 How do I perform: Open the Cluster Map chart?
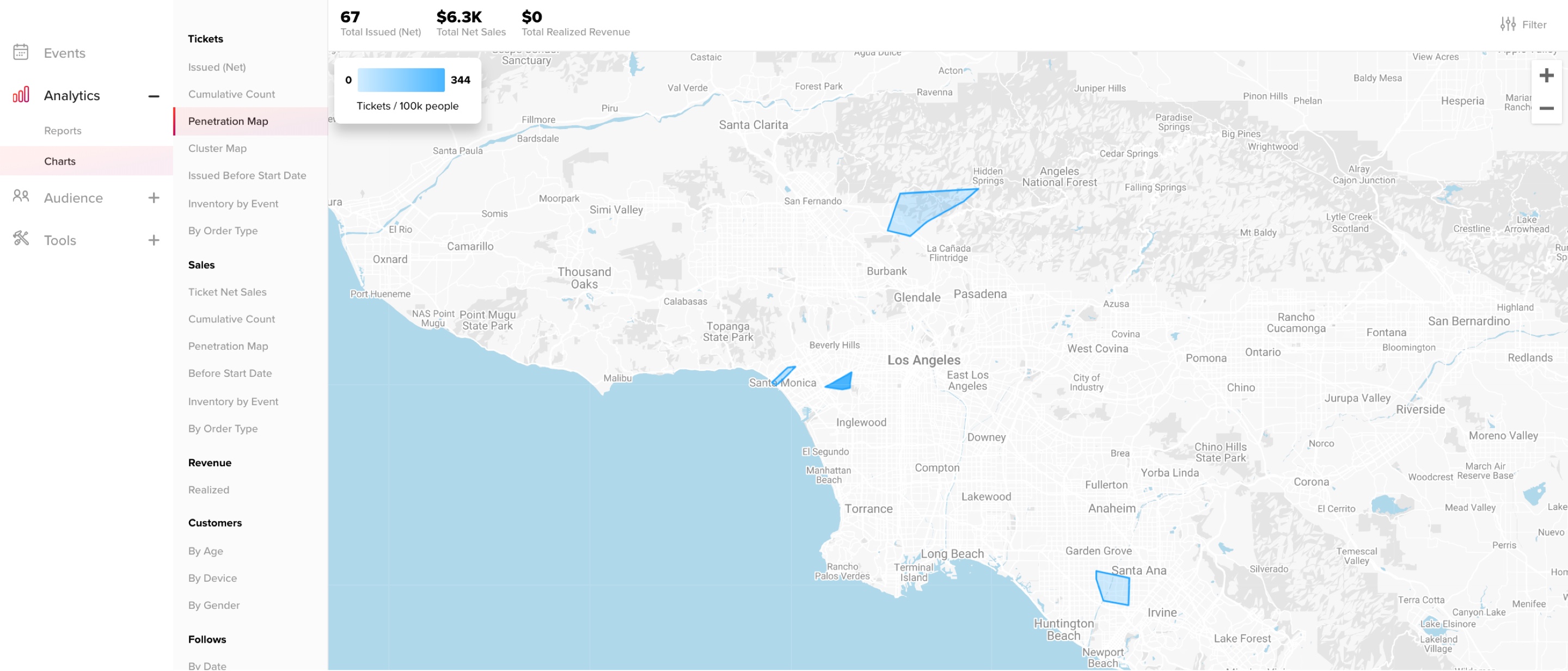217,148
